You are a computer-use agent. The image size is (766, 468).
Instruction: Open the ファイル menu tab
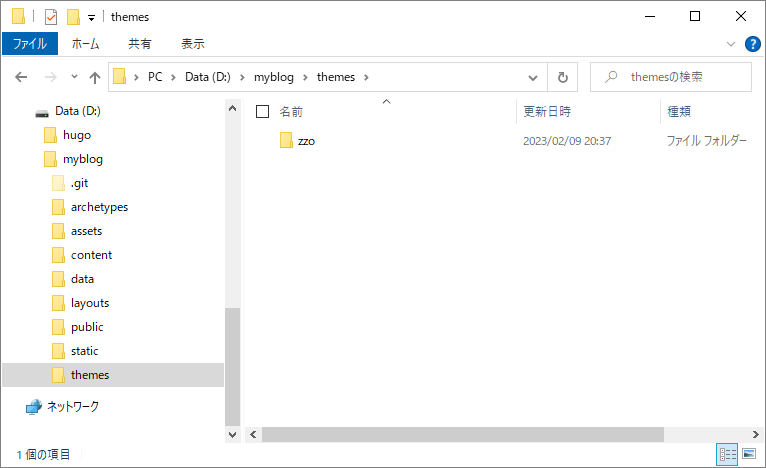pos(29,44)
